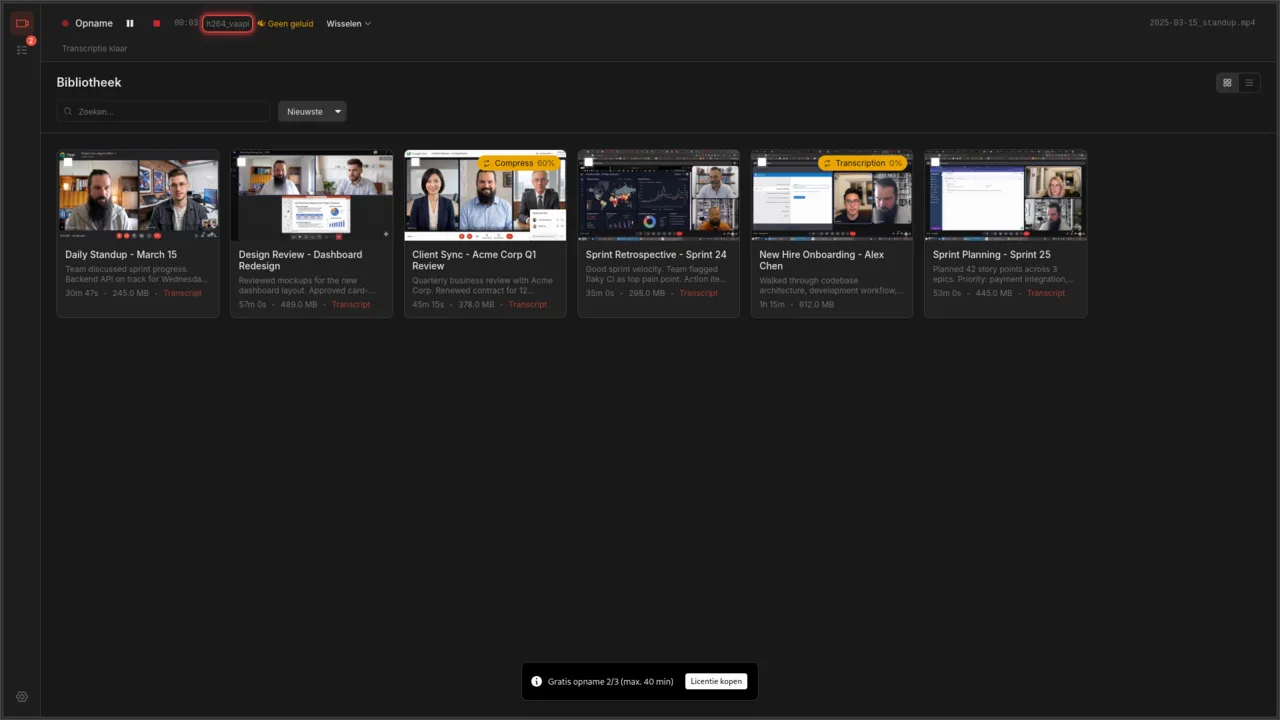
Task: Select the Design Review recording checkbox
Action: pos(241,161)
